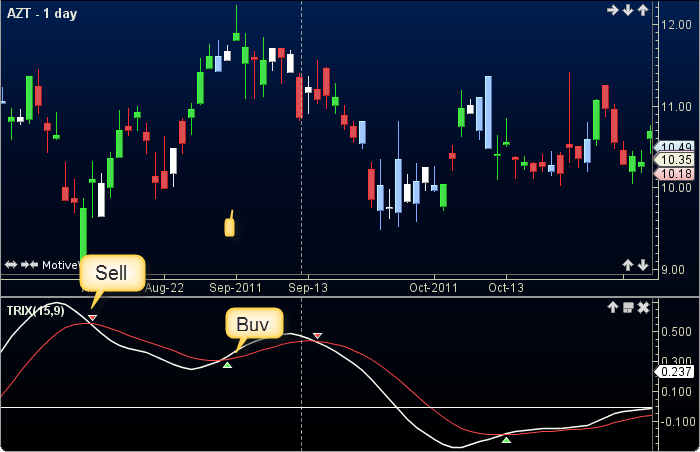The height and width of the screenshot is (452, 700).
Task: Click the red sell marker near Sep-13
Action: coord(317,335)
